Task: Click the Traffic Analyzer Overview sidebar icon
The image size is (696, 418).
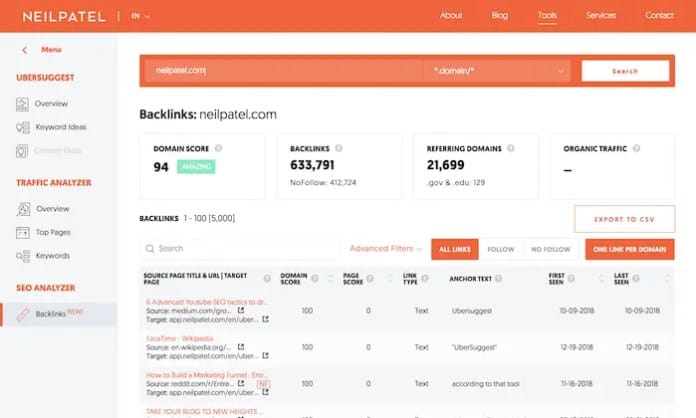Action: pyautogui.click(x=23, y=209)
